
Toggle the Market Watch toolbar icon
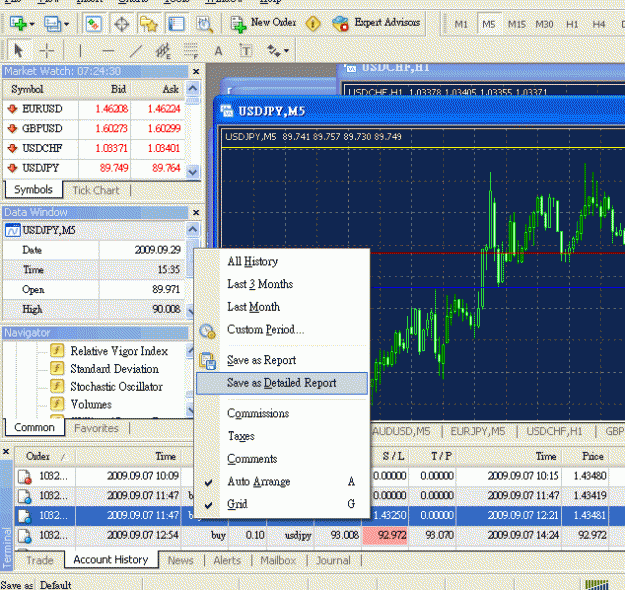(x=94, y=24)
